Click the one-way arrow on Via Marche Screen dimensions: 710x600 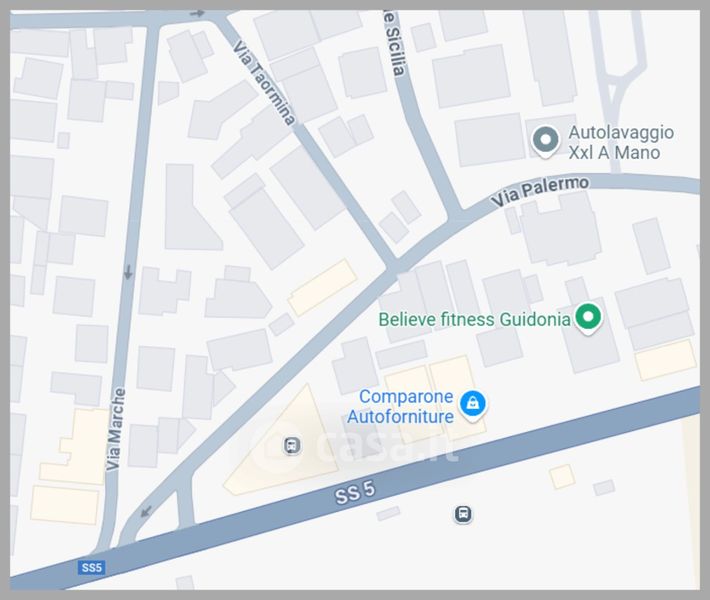click(128, 272)
